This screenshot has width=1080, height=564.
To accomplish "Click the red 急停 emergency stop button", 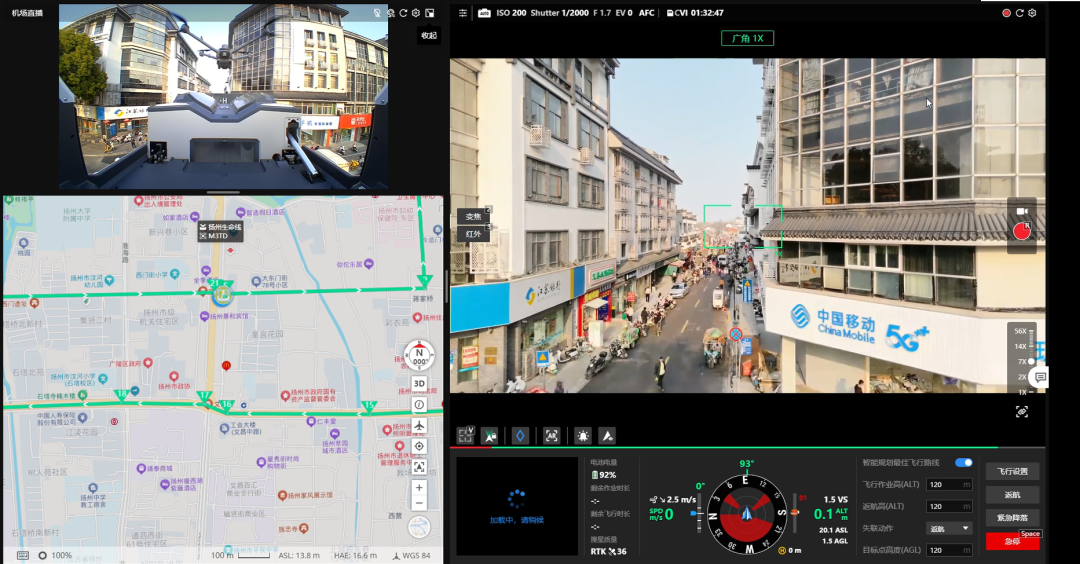I will pyautogui.click(x=1012, y=541).
